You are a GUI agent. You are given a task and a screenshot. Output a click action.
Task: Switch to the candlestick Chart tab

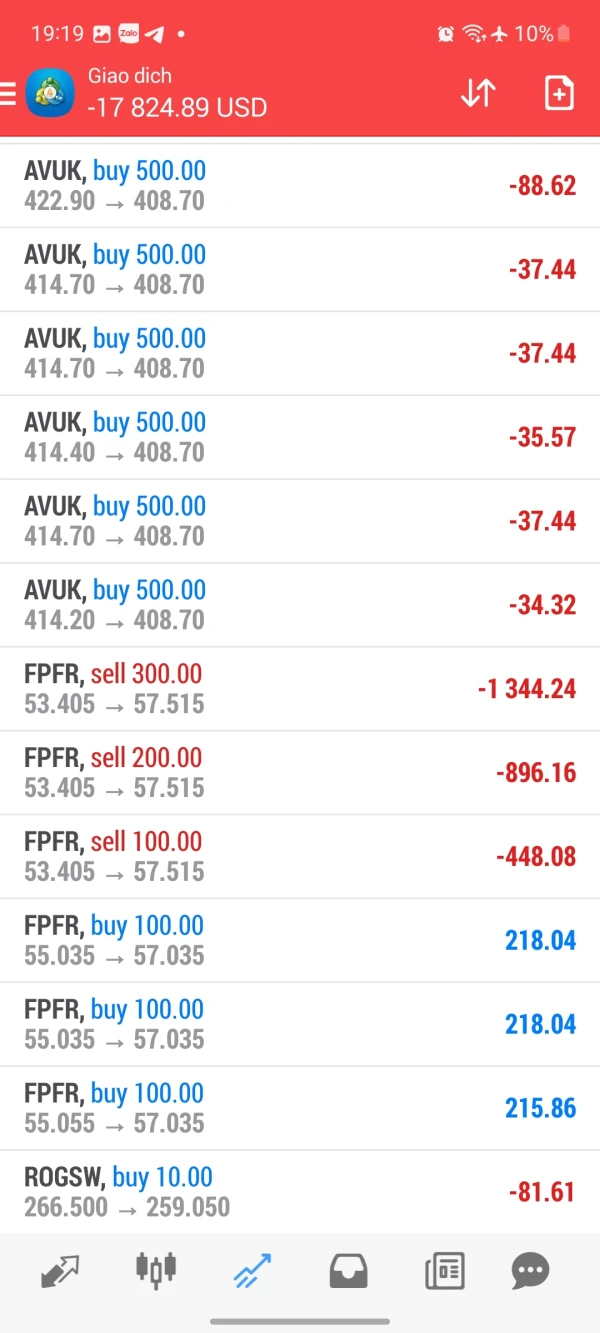155,1270
